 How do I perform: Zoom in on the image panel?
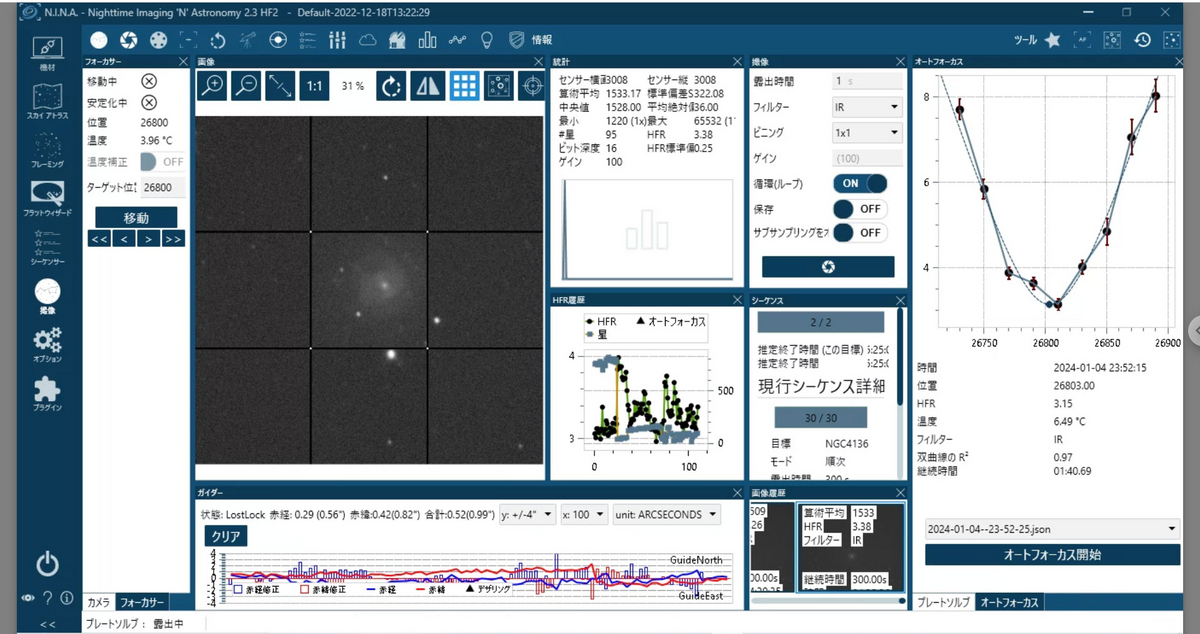click(212, 86)
